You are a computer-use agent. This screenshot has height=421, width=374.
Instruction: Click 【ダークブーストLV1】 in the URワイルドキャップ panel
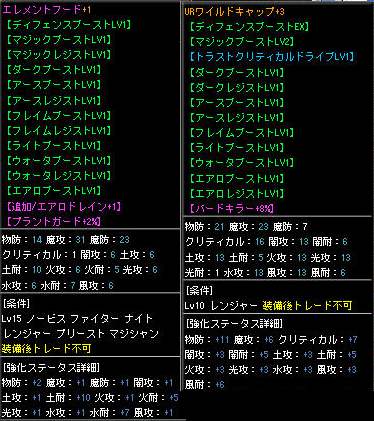click(x=237, y=72)
